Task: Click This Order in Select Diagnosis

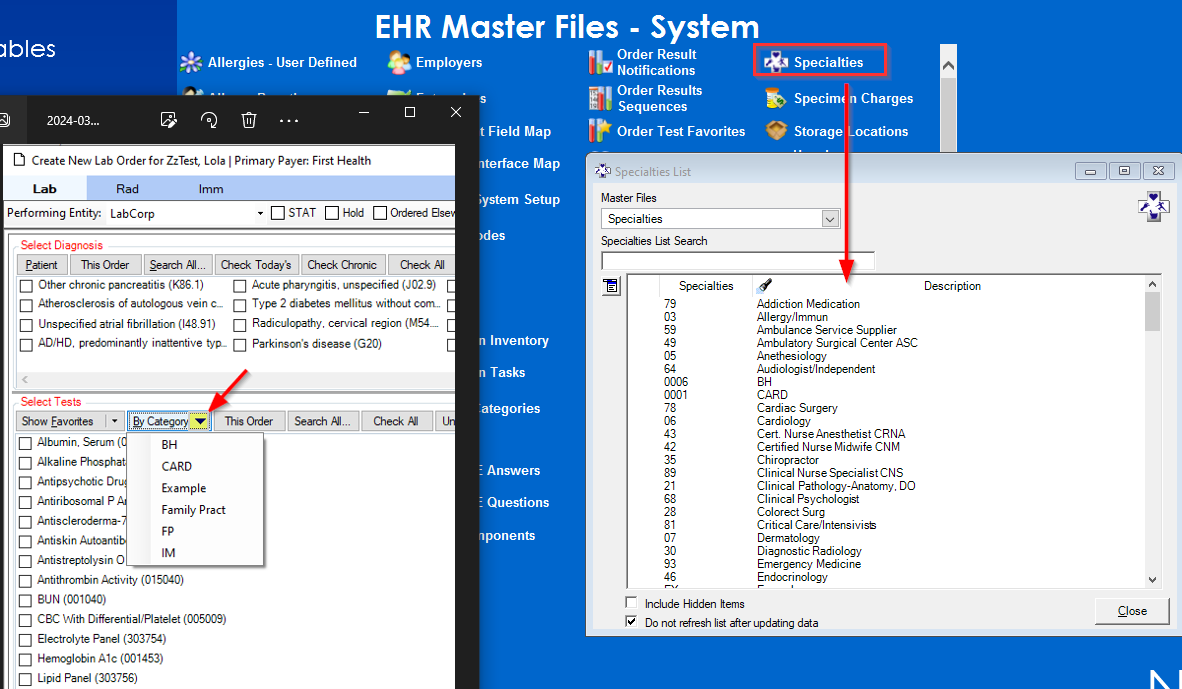Action: (x=105, y=265)
